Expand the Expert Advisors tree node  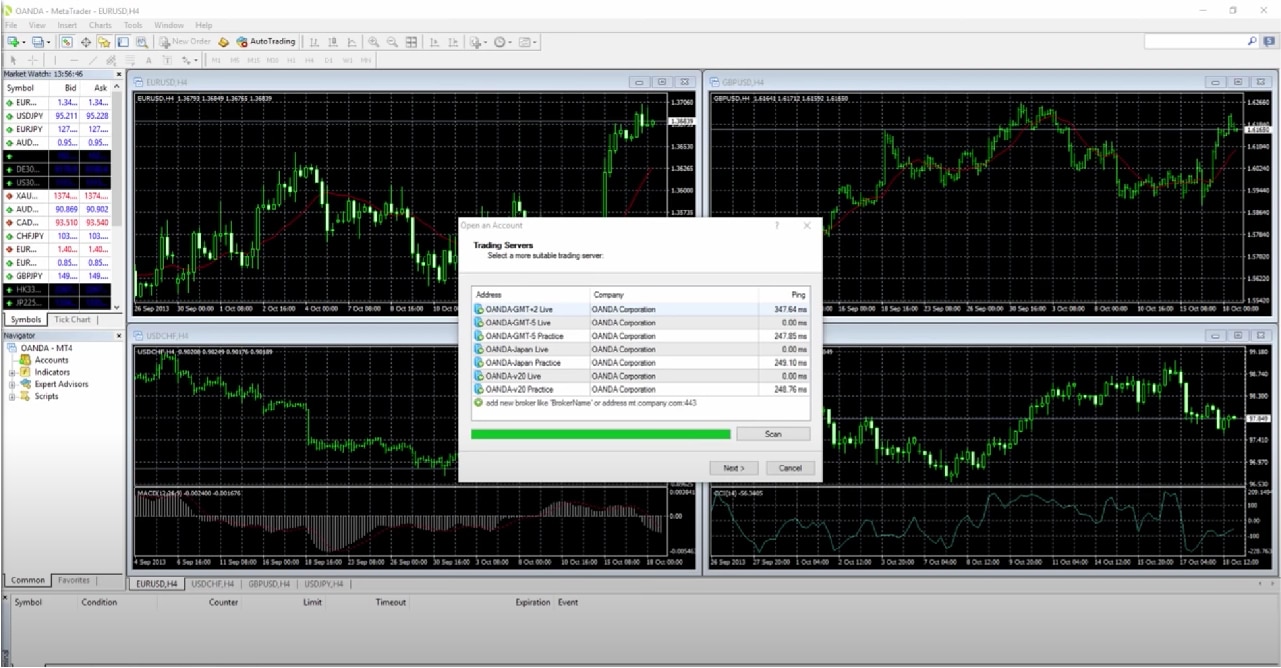pyautogui.click(x=13, y=384)
